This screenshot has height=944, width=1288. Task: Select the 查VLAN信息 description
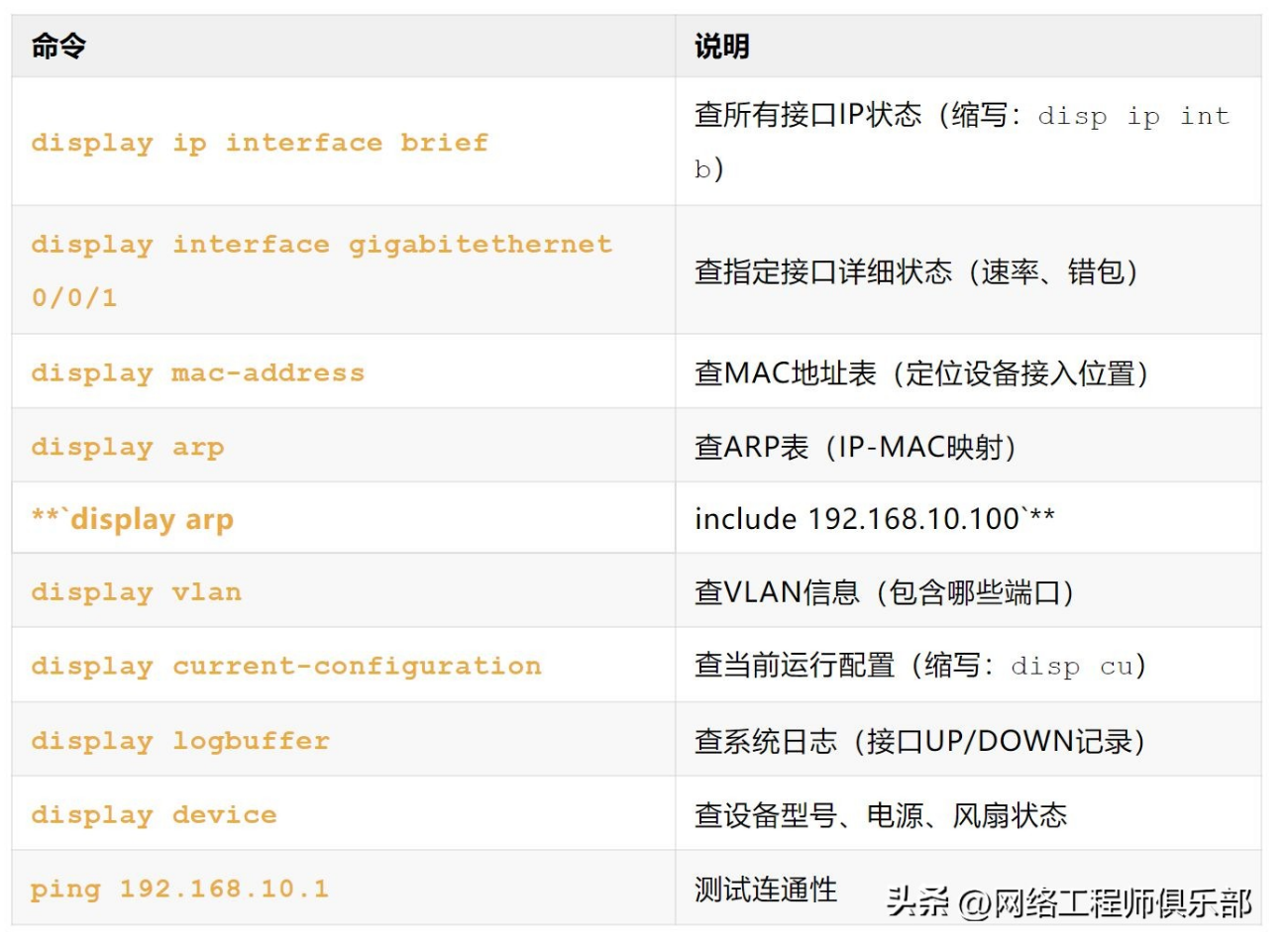click(x=884, y=592)
